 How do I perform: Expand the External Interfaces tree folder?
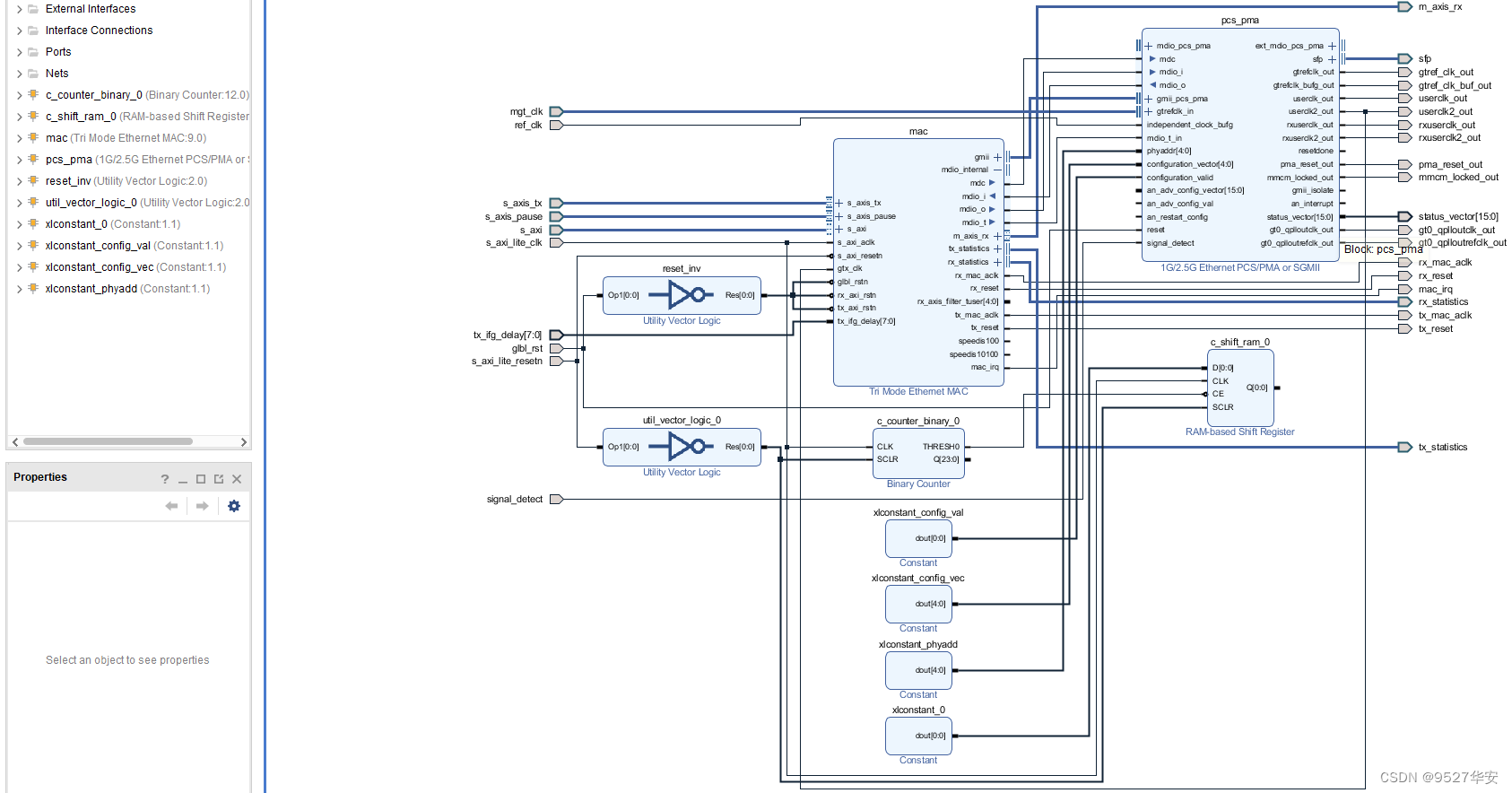(x=20, y=9)
